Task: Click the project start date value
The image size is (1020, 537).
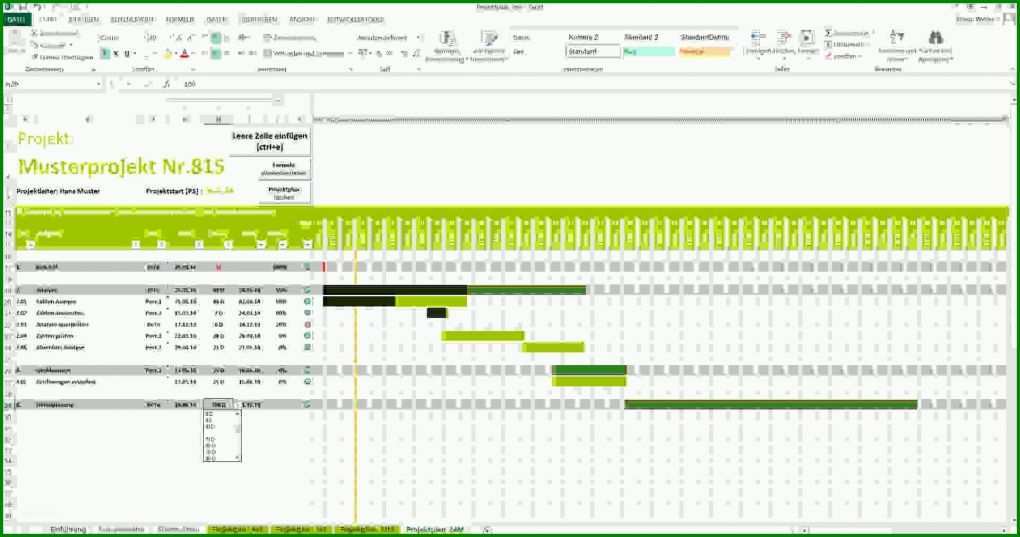Action: pyautogui.click(x=220, y=191)
